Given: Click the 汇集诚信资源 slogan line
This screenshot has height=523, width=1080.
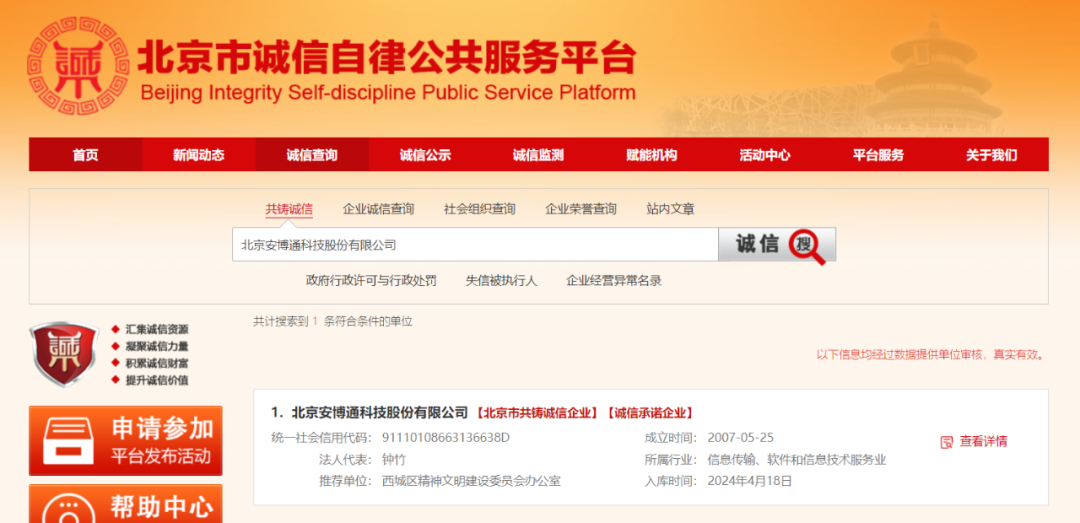Looking at the screenshot, I should pyautogui.click(x=156, y=329).
